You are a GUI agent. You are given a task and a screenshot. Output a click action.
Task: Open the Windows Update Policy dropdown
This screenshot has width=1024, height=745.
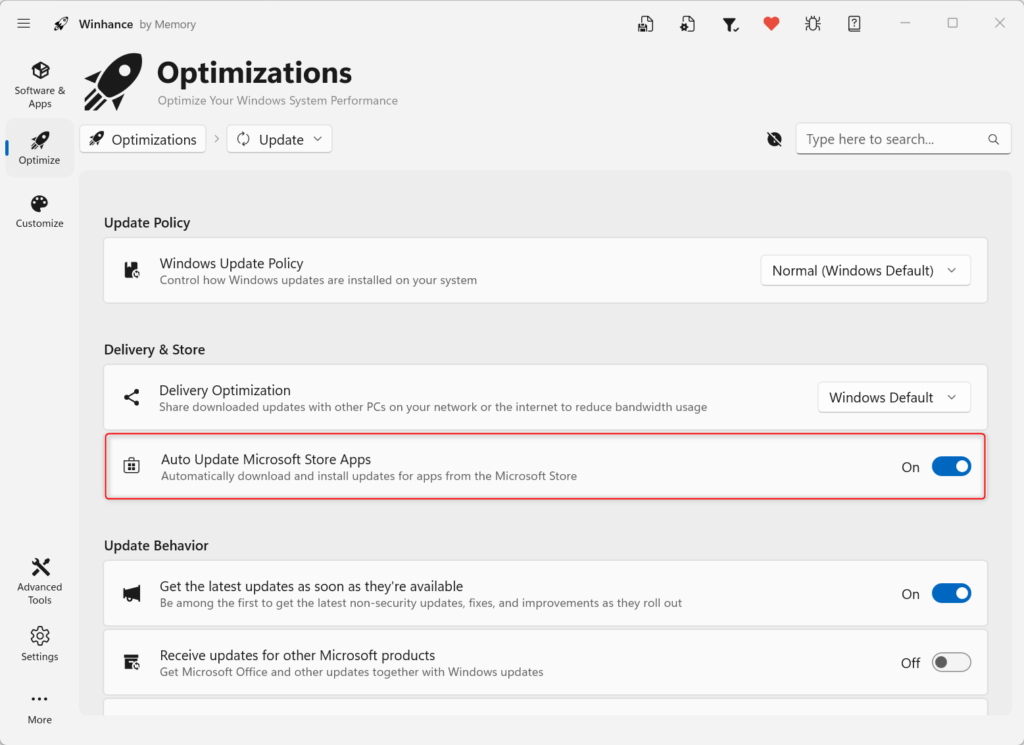click(x=865, y=270)
